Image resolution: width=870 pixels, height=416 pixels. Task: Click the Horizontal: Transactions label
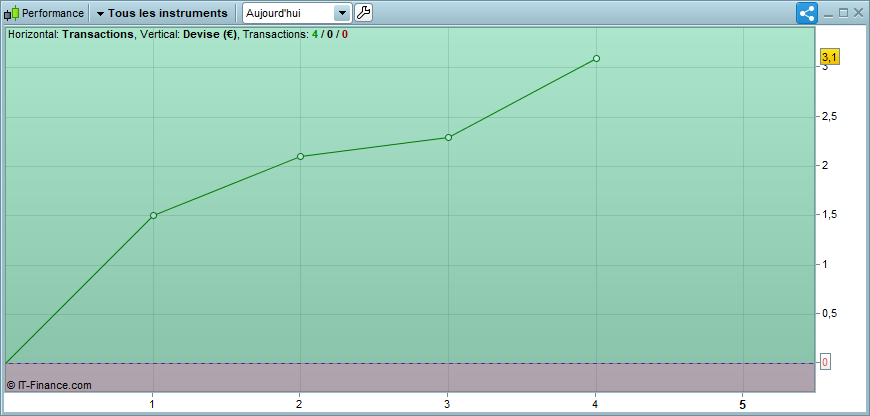(71, 34)
